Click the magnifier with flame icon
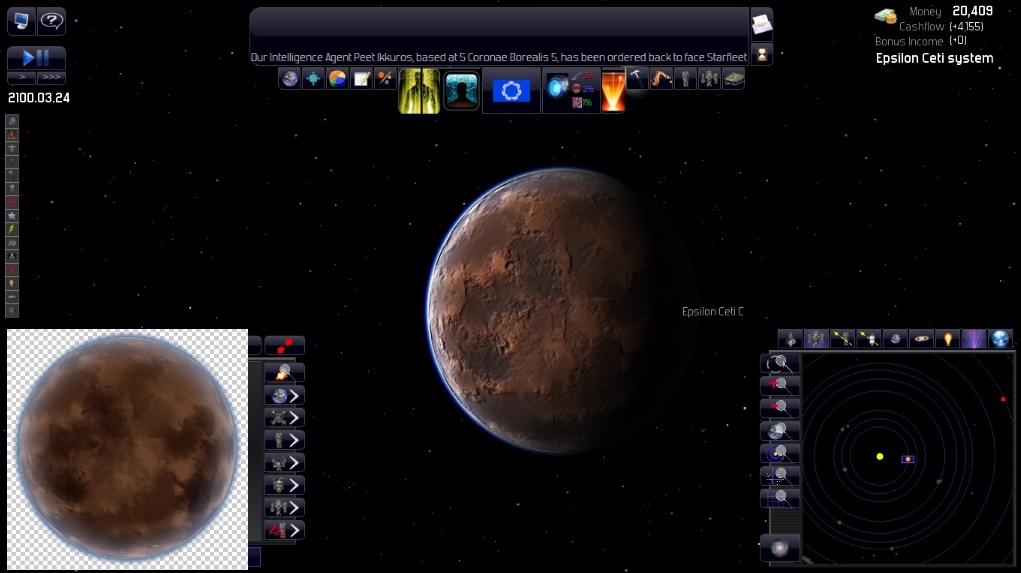The width and height of the screenshot is (1021, 573). coord(285,372)
